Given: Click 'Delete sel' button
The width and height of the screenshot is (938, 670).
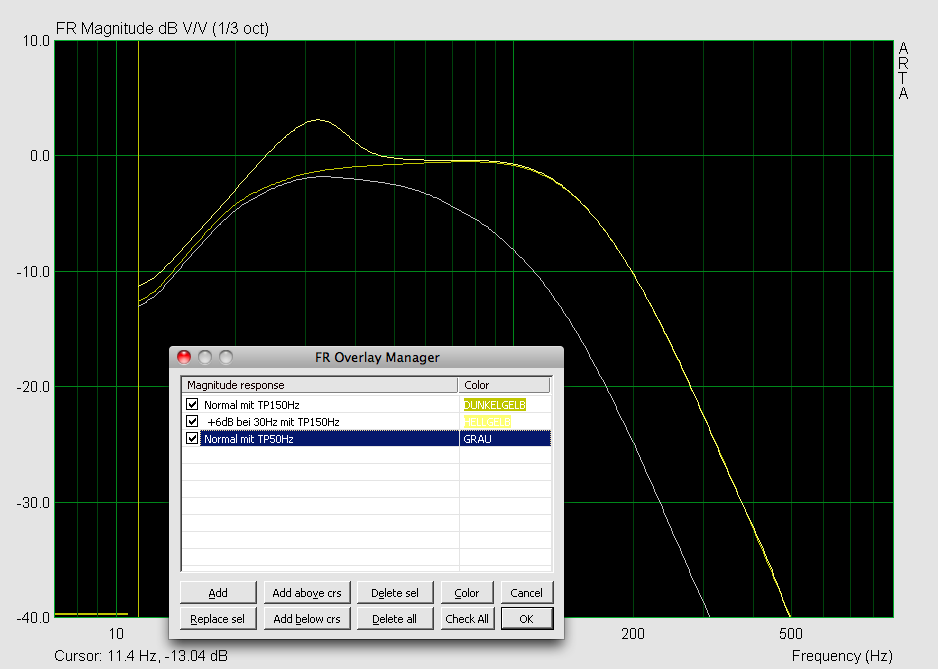Looking at the screenshot, I should click(x=395, y=592).
